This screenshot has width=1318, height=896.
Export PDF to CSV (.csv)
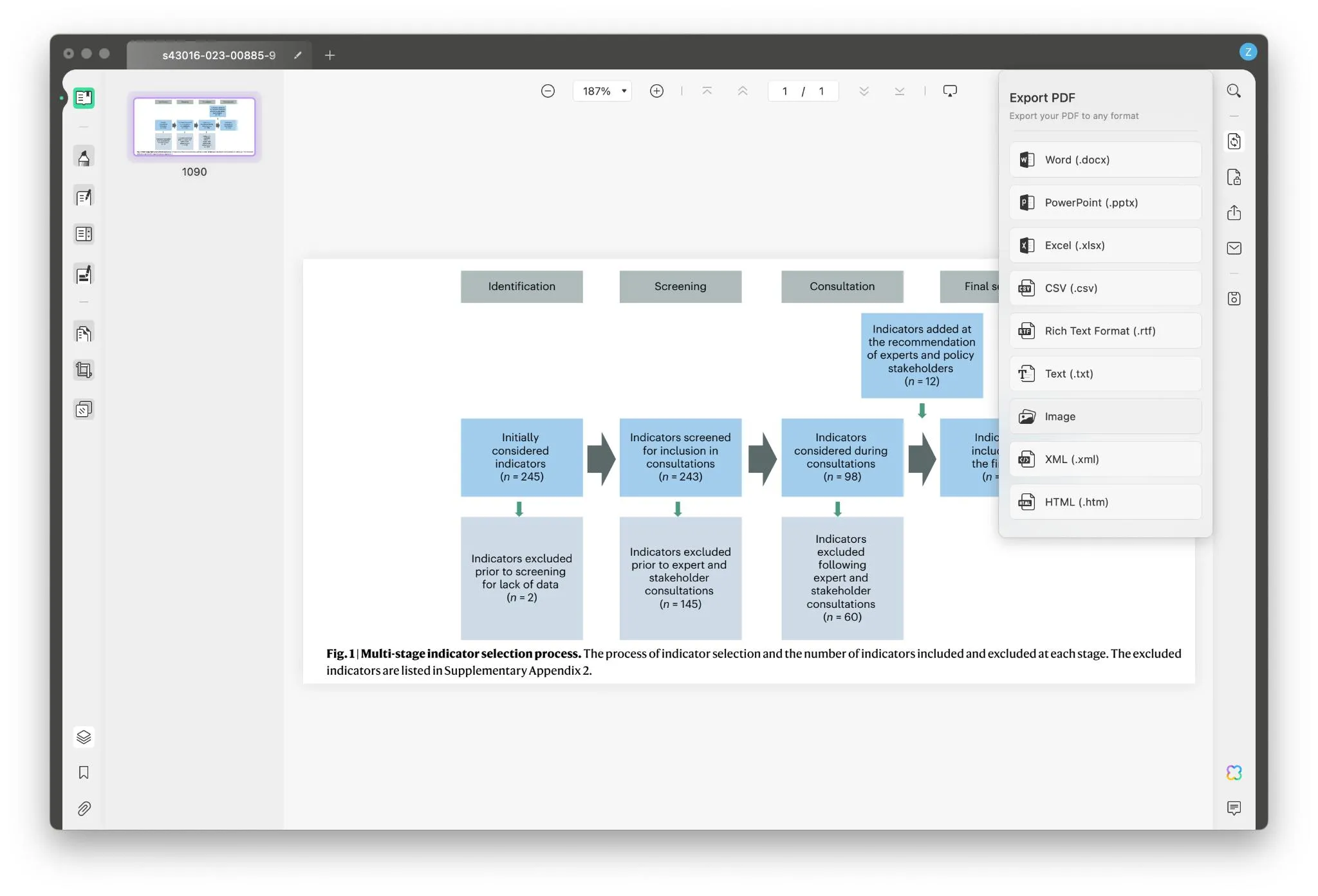click(1105, 288)
